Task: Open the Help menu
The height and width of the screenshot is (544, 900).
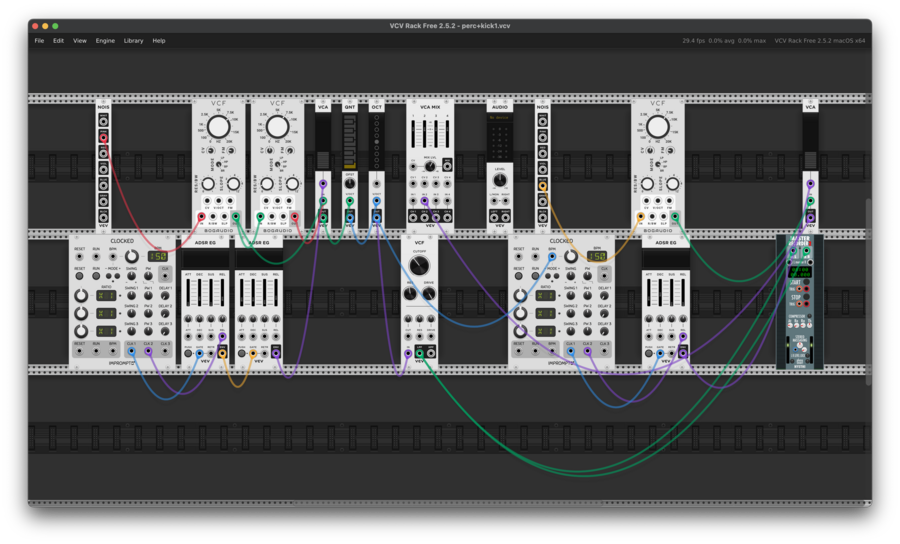Action: 159,41
